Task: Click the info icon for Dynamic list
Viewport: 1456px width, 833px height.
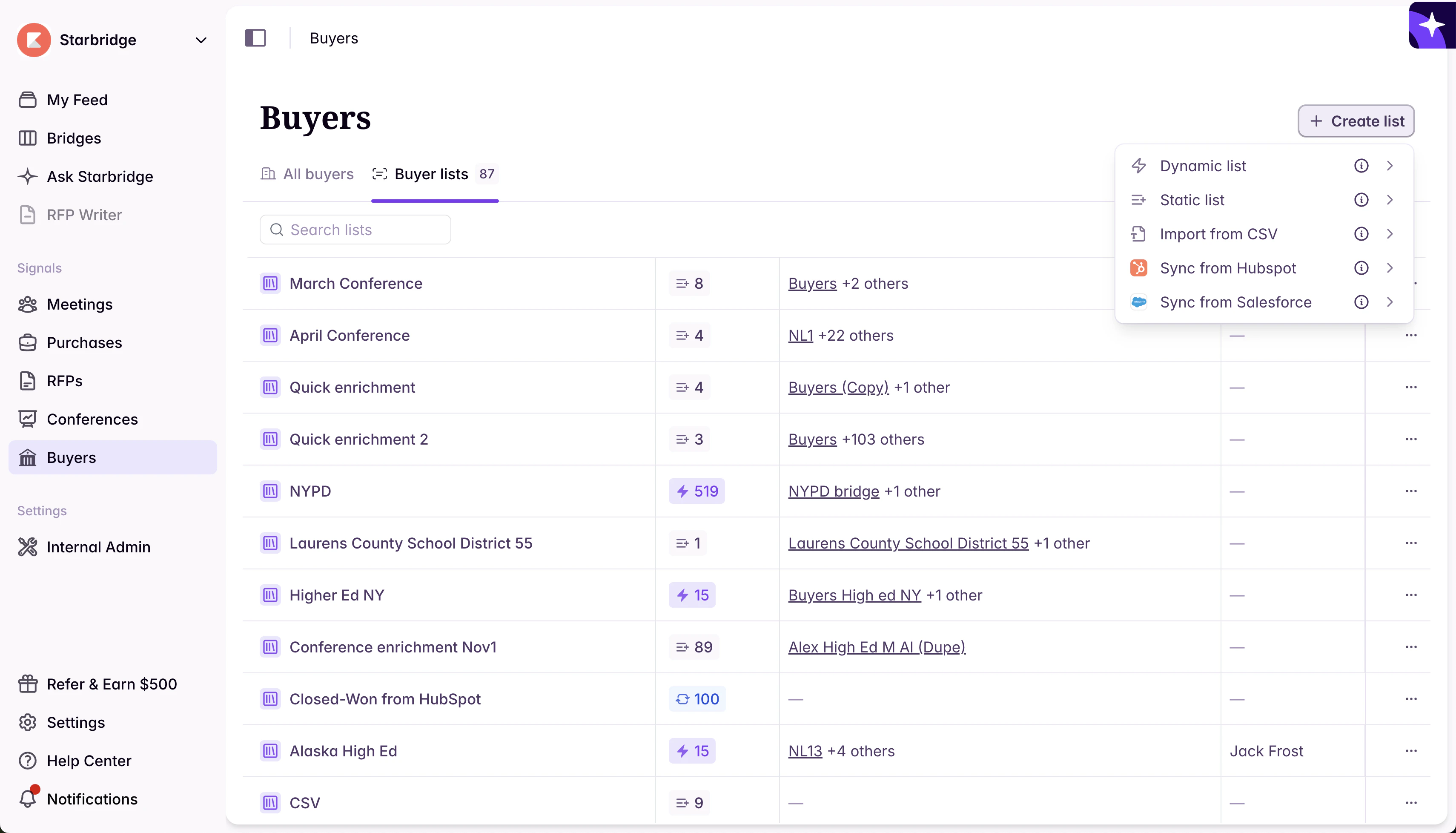Action: (1361, 166)
